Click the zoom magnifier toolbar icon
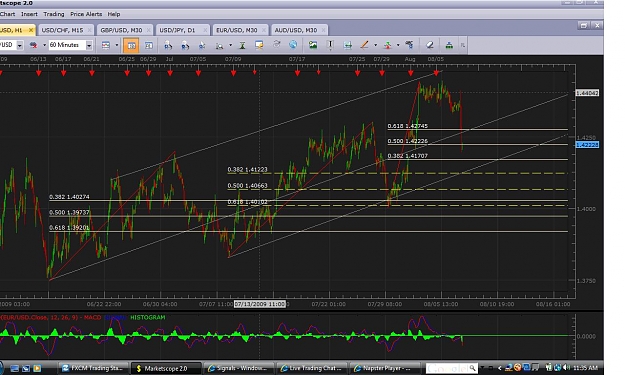625x375 pixels. coord(219,46)
